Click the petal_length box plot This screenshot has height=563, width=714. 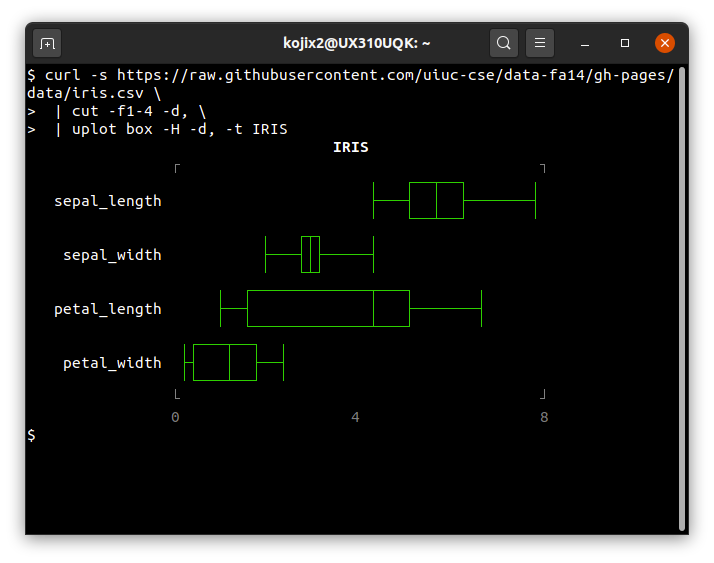click(351, 308)
